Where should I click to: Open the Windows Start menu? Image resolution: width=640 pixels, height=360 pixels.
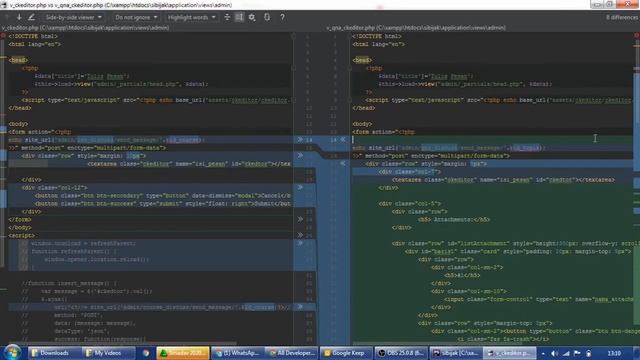pos(12,352)
